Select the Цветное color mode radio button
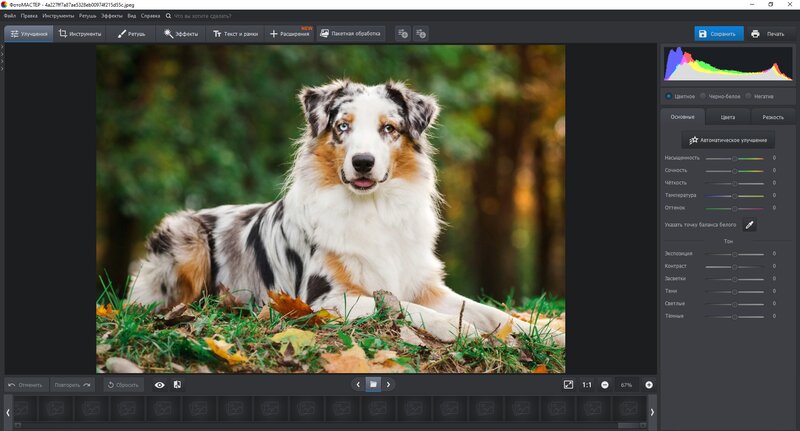 [669, 96]
